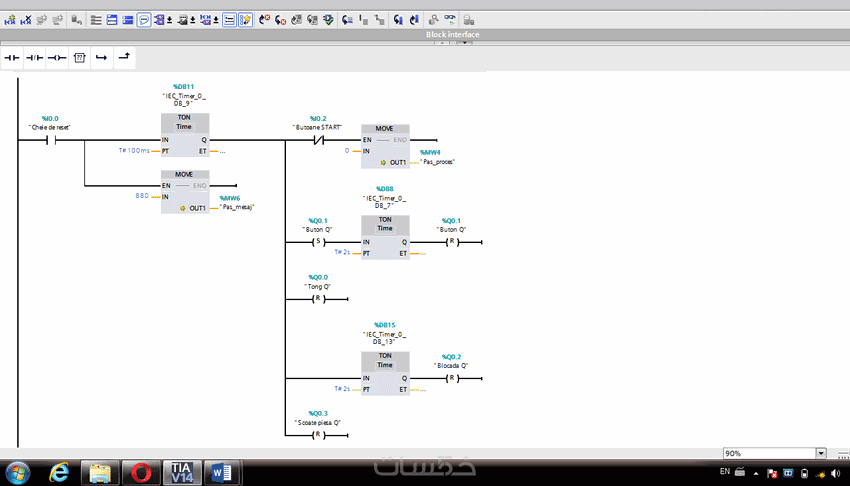Toggle favorites display in the editor
The height and width of the screenshot is (486, 850).
point(245,20)
